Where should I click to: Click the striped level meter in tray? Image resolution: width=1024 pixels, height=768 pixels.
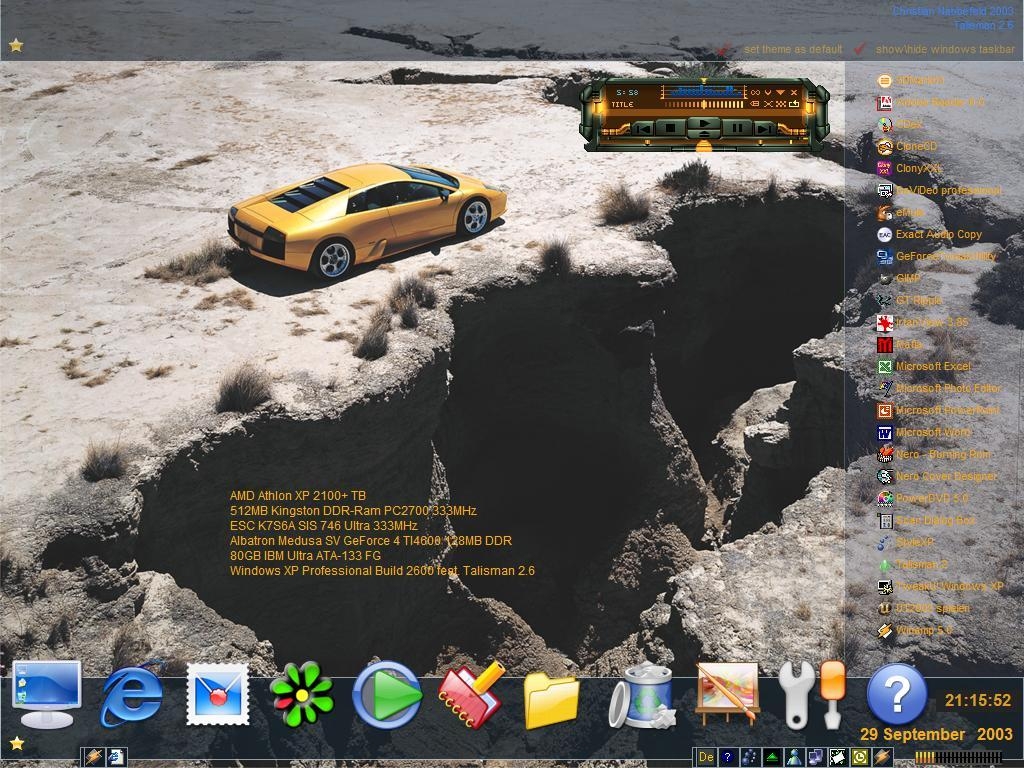pos(957,758)
